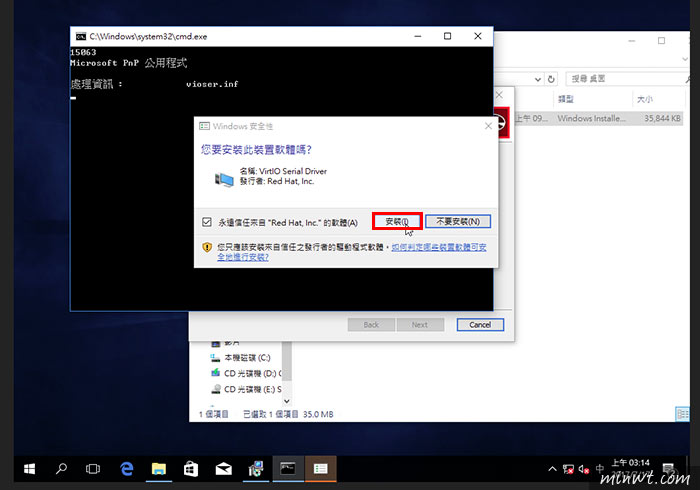Open Microsoft Store from taskbar
700x490 pixels.
[191, 469]
